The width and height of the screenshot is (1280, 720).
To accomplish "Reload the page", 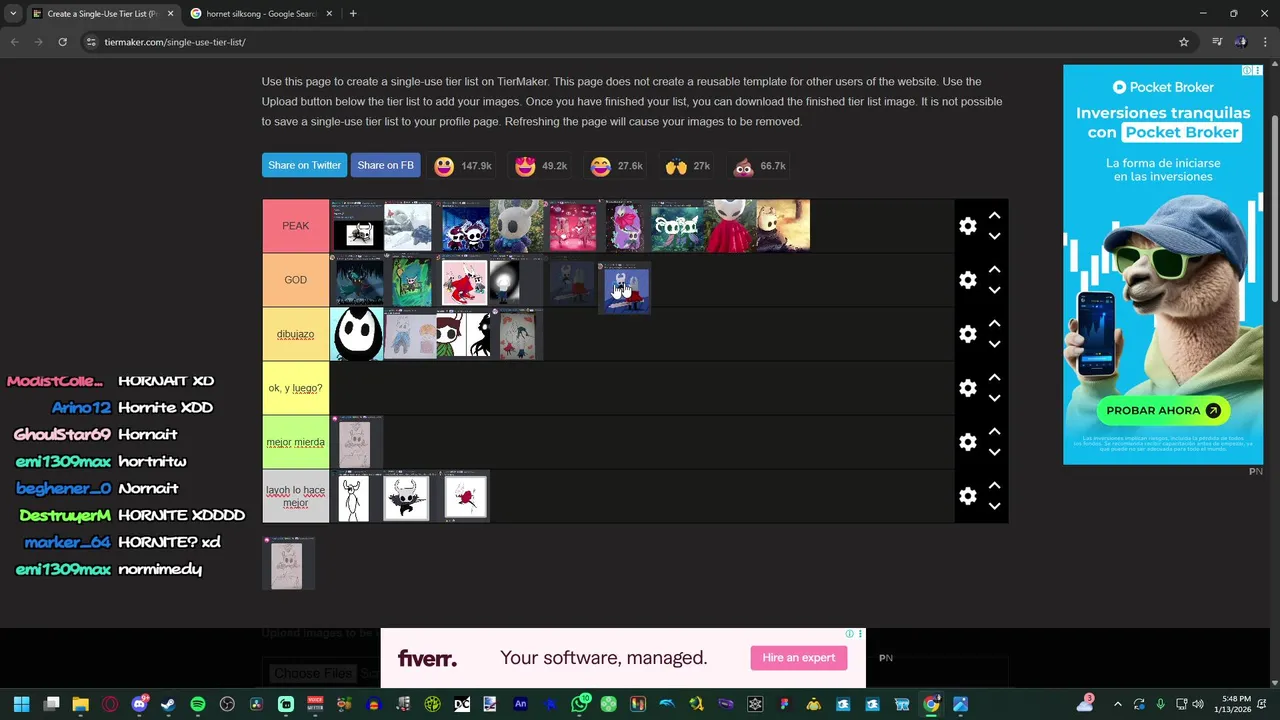I will point(62,42).
